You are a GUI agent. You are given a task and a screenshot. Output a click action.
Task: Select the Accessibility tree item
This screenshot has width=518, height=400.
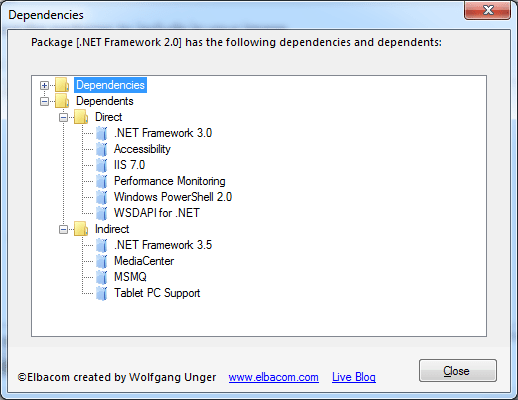(142, 149)
